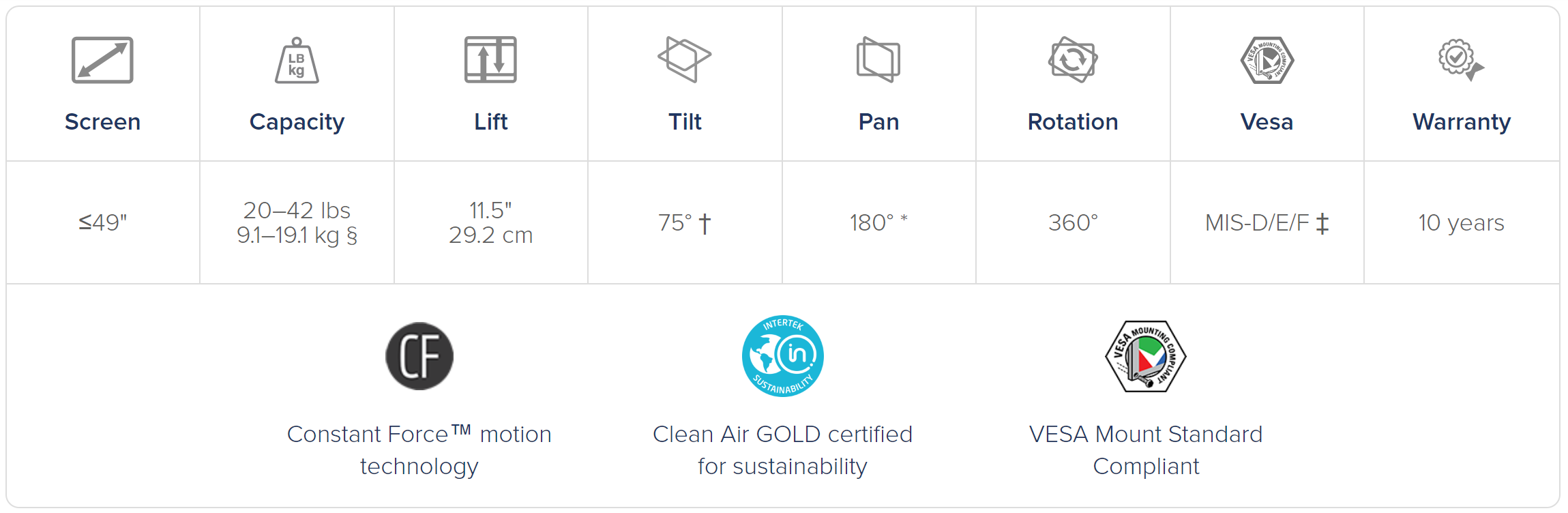Click the 10 years warranty value
This screenshot has width=1568, height=513.
[x=1461, y=222]
